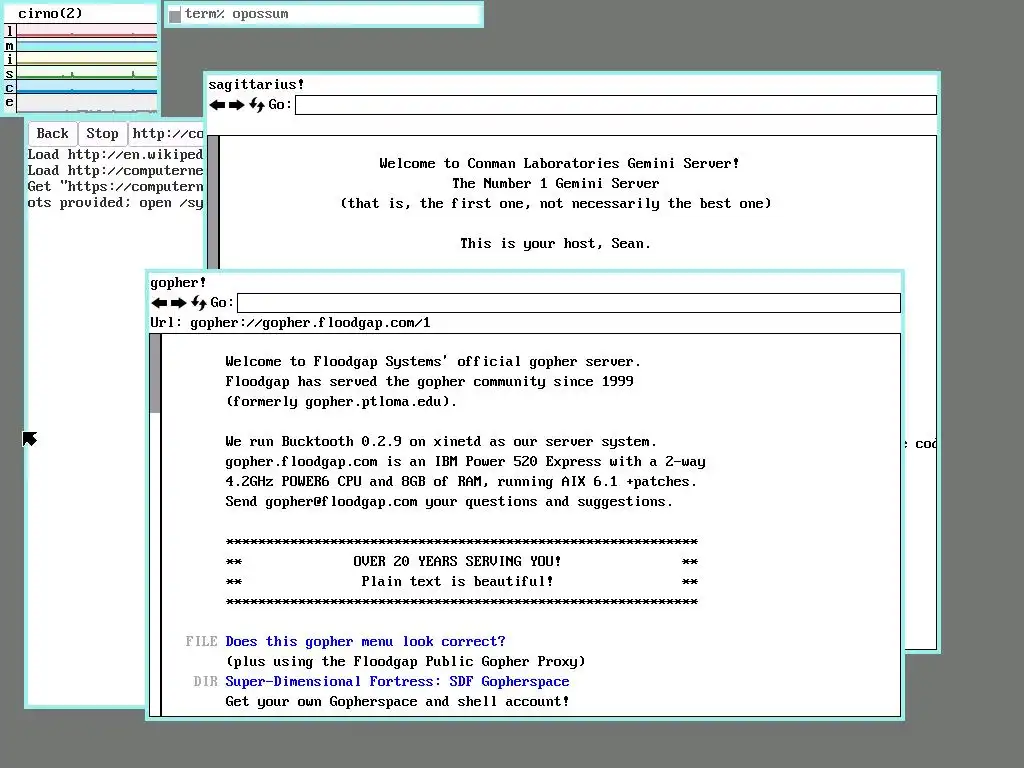Image resolution: width=1024 pixels, height=768 pixels.
Task: Open 'Does this gopher menu look correct?' link
Action: click(365, 641)
